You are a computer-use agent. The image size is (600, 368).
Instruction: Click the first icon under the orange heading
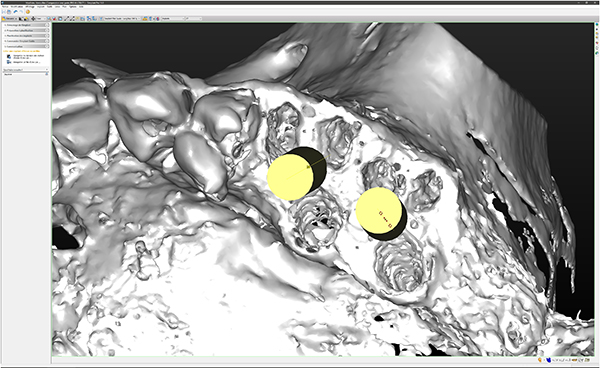click(x=9, y=57)
